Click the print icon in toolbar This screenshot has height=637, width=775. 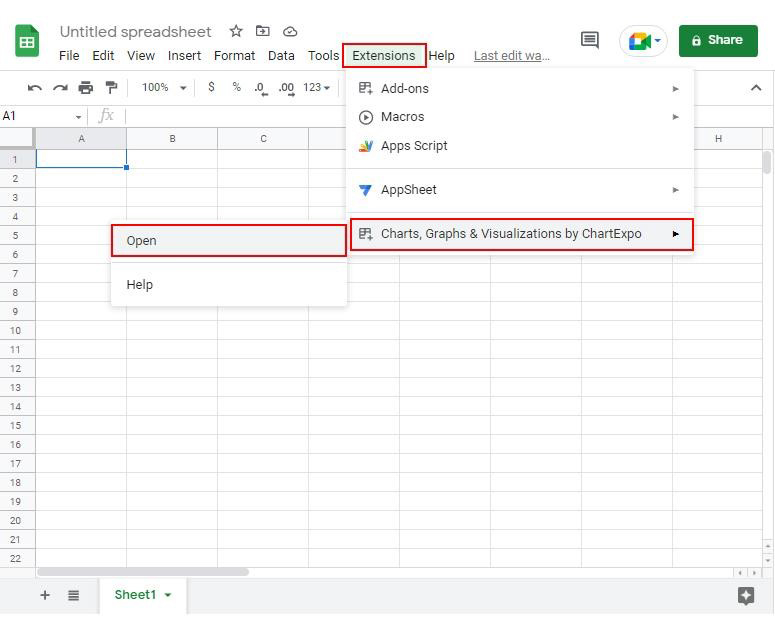pyautogui.click(x=86, y=88)
